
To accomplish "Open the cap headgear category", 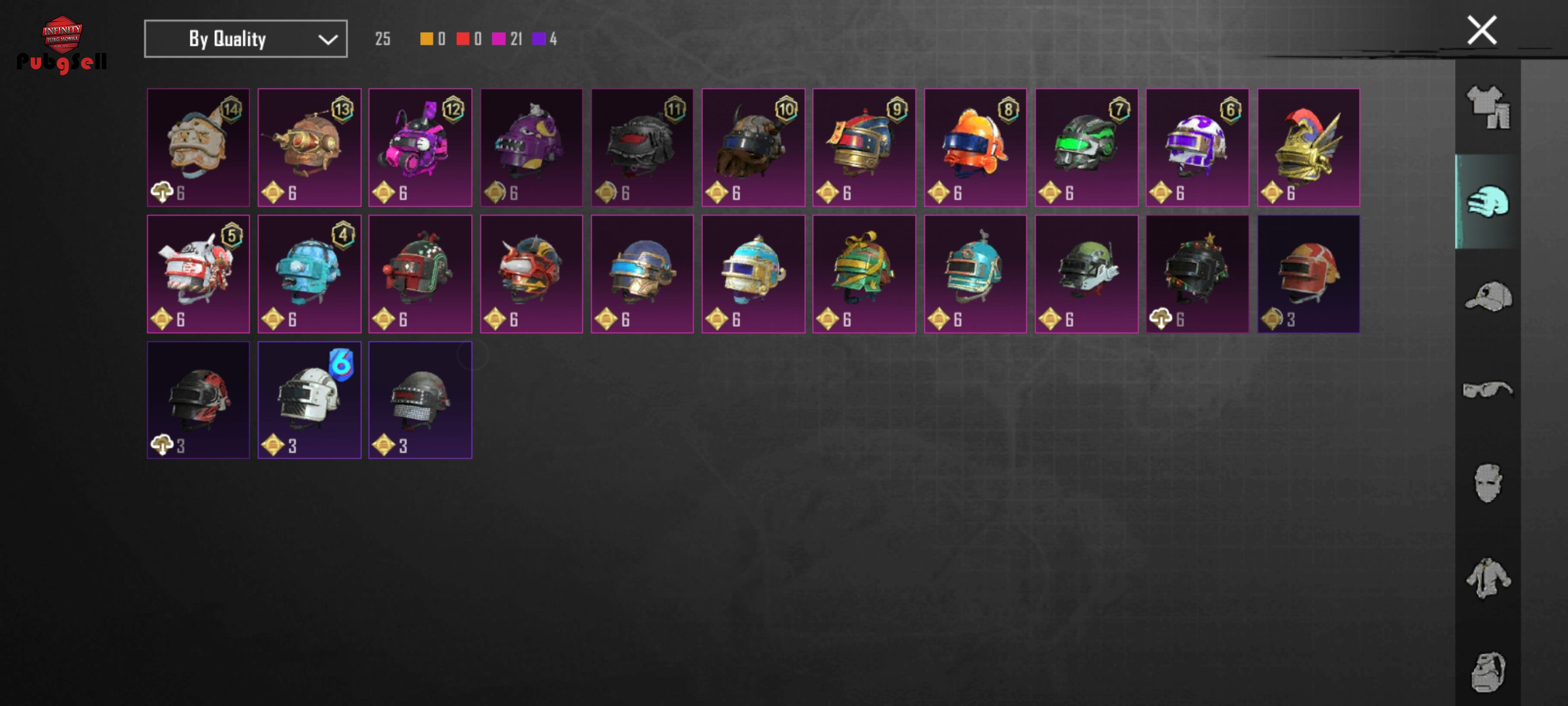I will pos(1488,296).
